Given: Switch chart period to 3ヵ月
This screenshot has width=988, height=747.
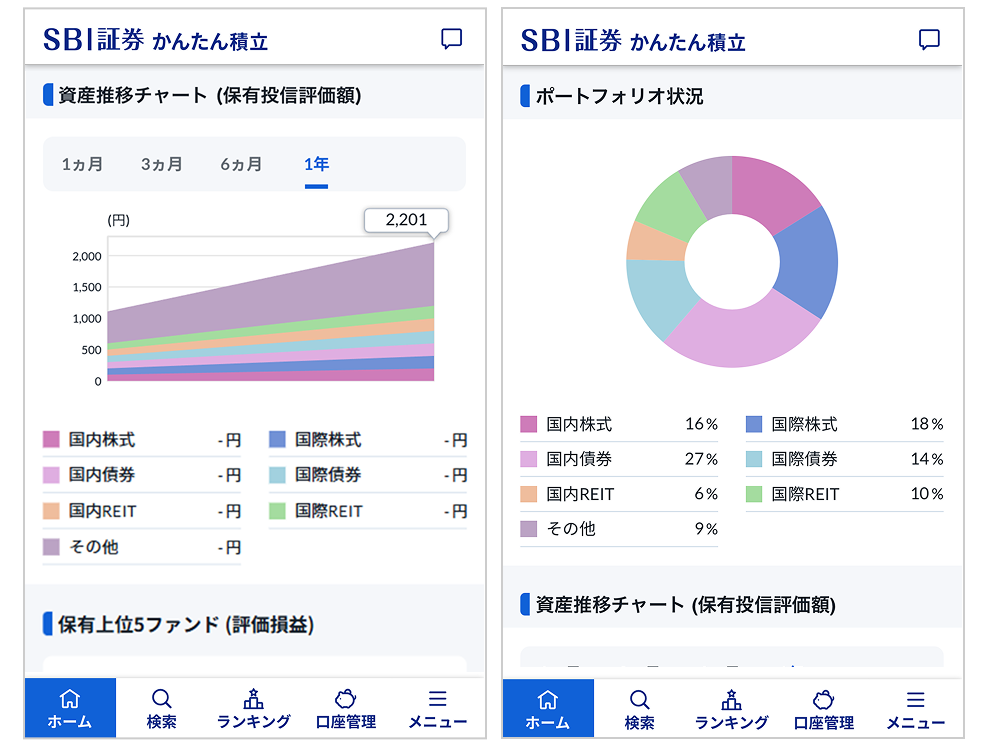Looking at the screenshot, I should tap(161, 164).
